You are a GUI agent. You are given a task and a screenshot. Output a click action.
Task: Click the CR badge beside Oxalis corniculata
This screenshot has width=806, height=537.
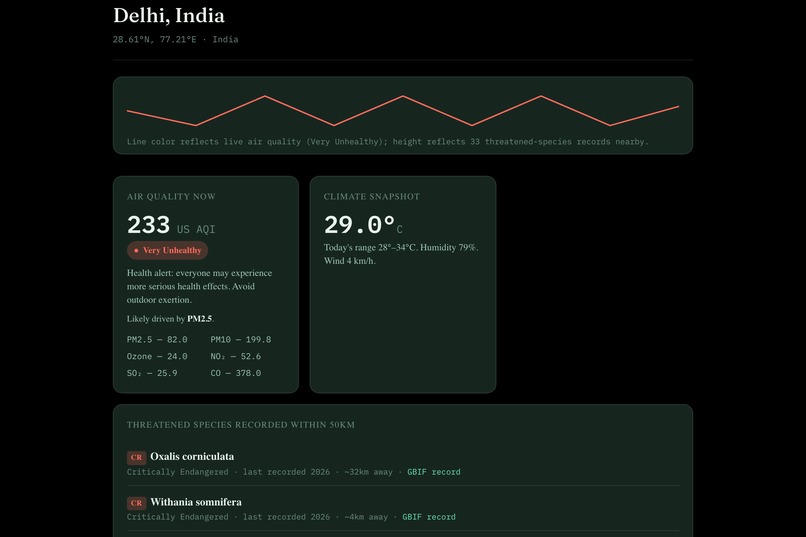[x=136, y=457]
